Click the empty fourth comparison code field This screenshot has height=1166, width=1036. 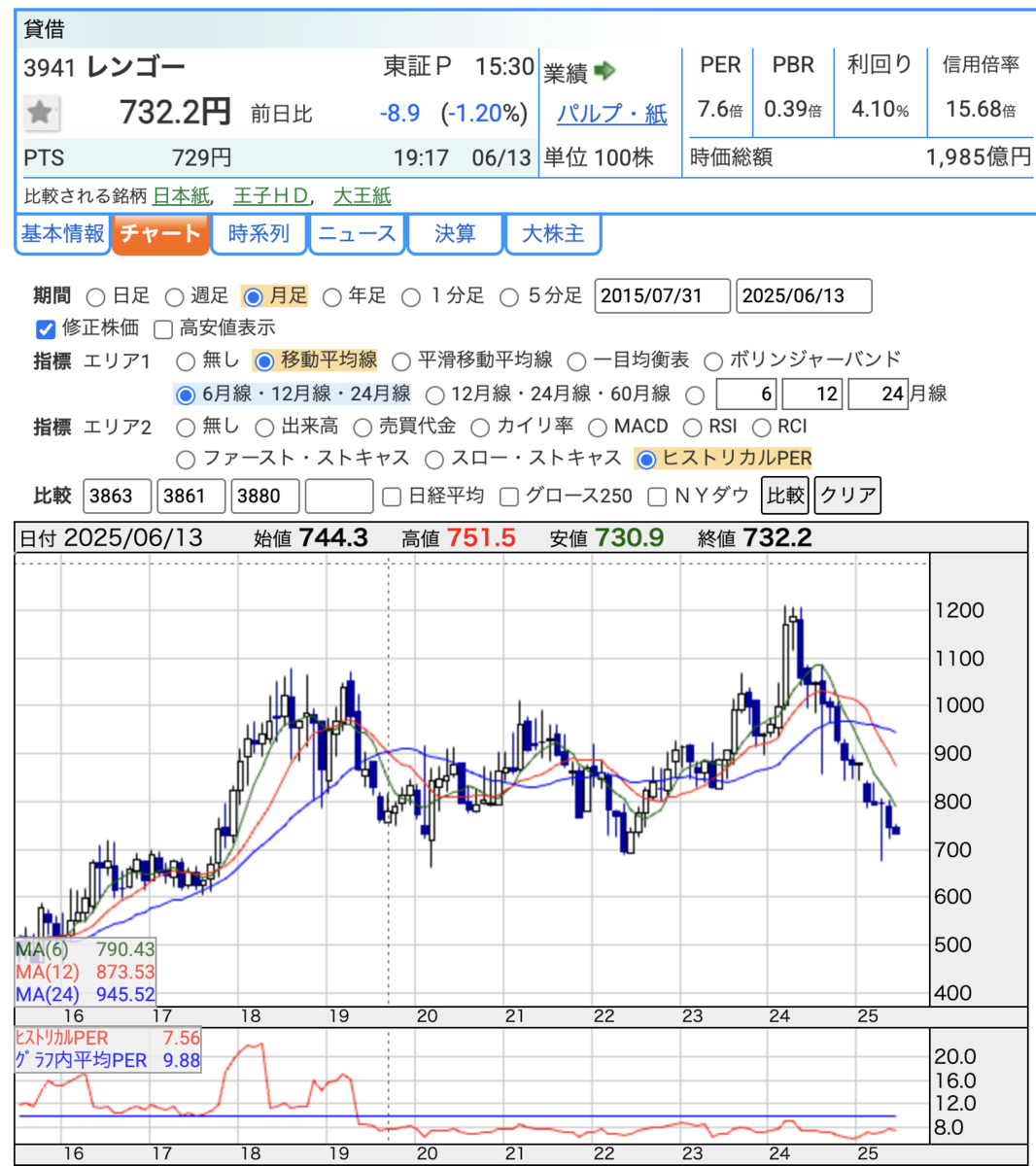tap(338, 496)
